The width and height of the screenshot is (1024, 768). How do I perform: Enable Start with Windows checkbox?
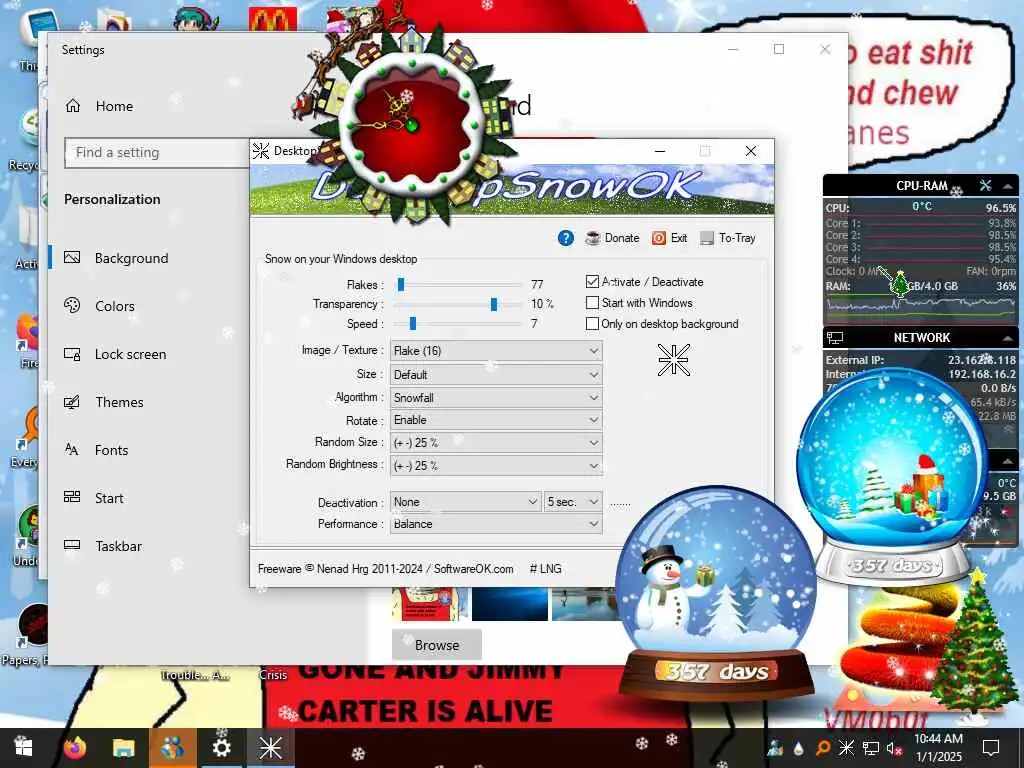[592, 302]
